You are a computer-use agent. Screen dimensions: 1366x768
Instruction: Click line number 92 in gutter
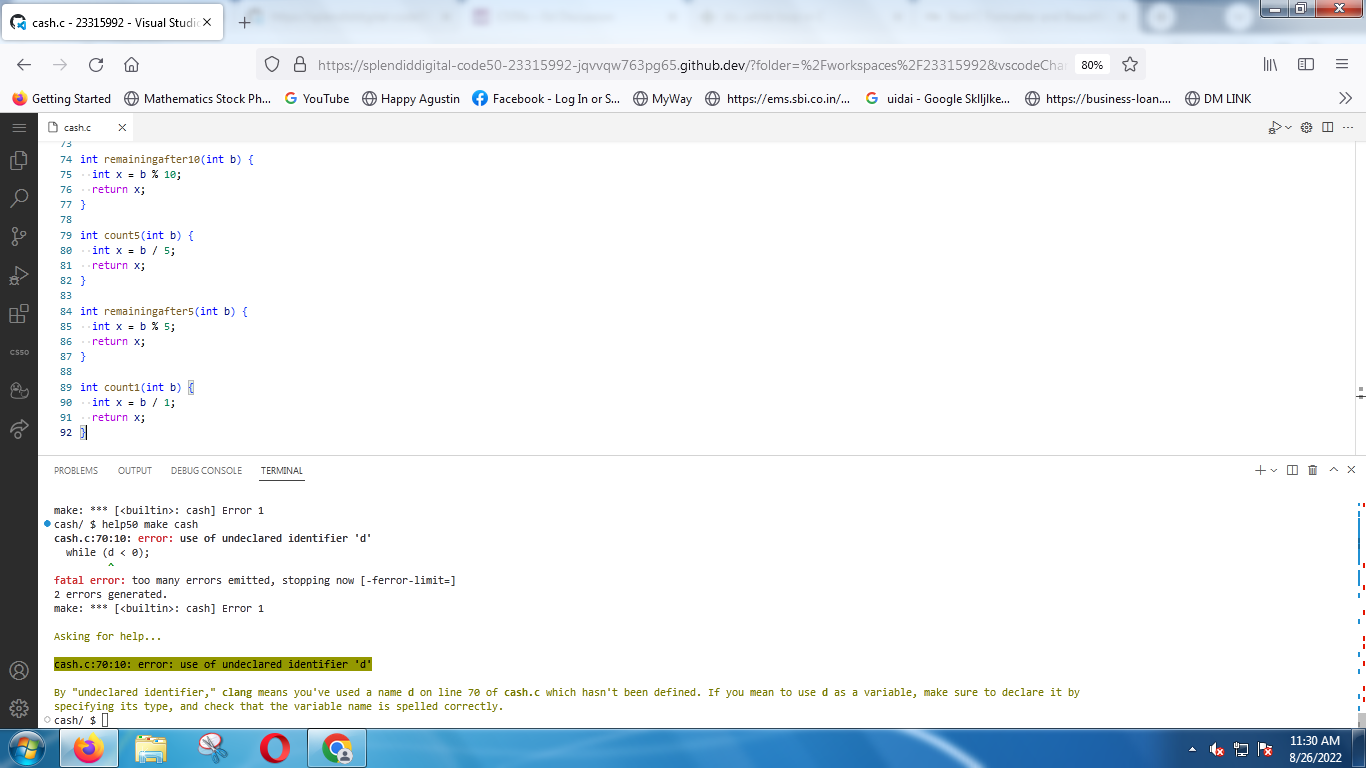coord(66,433)
